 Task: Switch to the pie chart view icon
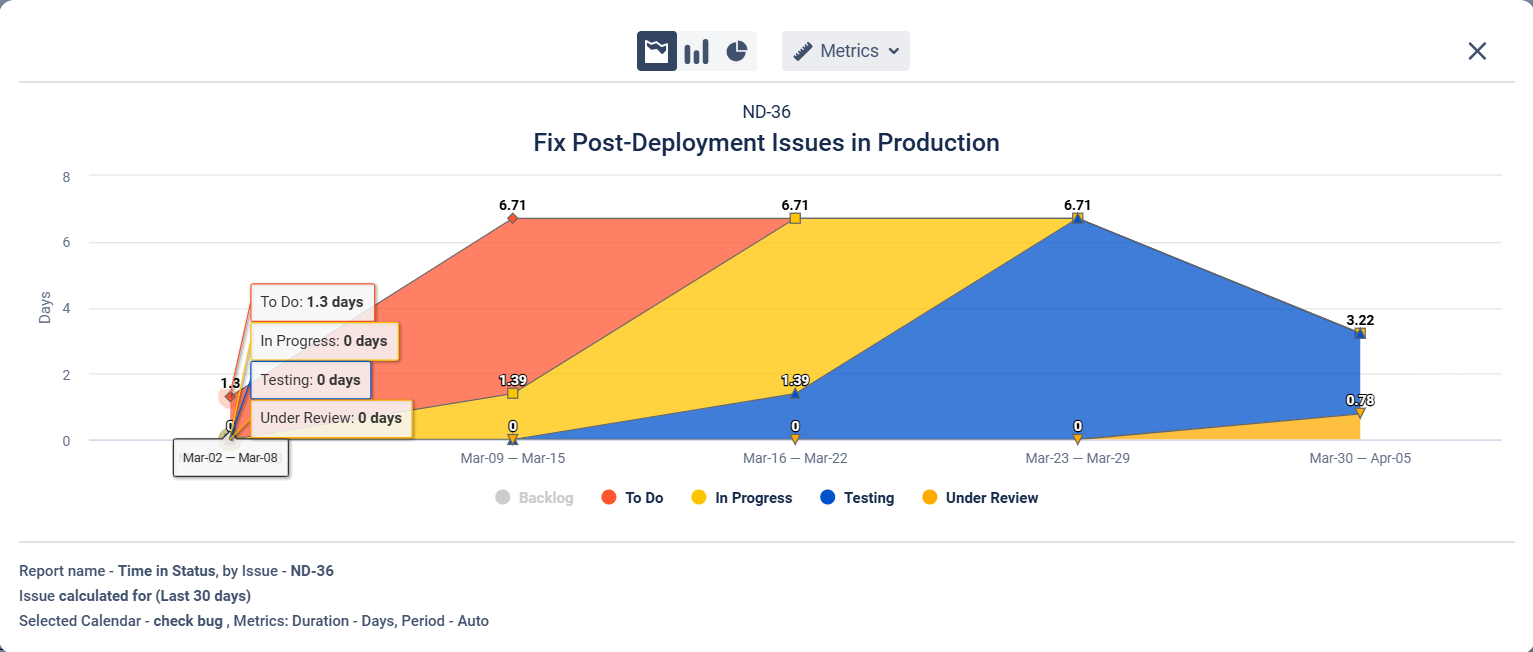(737, 51)
